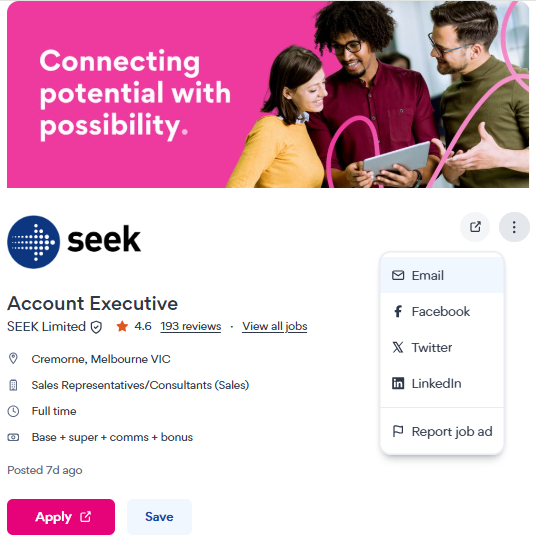Share the job on Facebook

pyautogui.click(x=442, y=312)
